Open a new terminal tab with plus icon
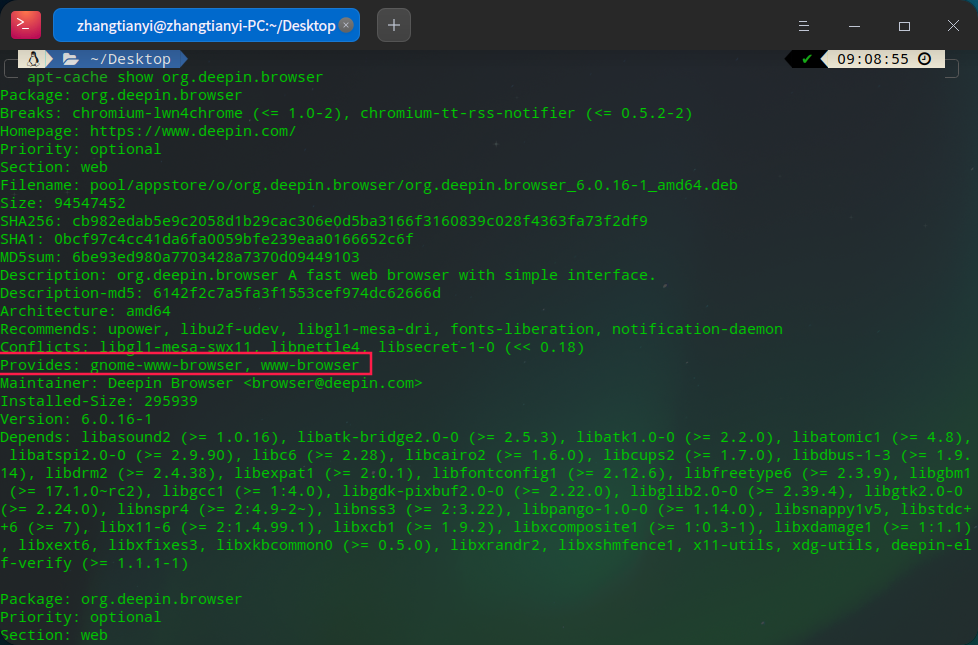978x645 pixels. pos(393,25)
